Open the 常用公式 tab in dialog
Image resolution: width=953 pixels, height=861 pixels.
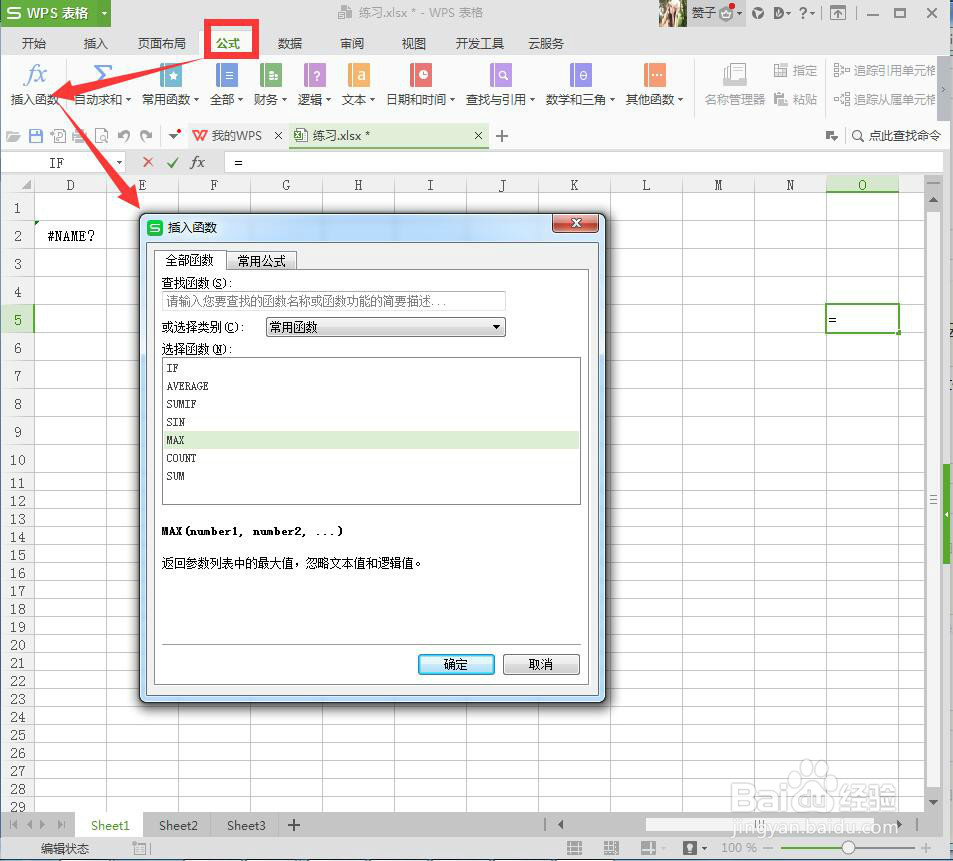(x=261, y=261)
